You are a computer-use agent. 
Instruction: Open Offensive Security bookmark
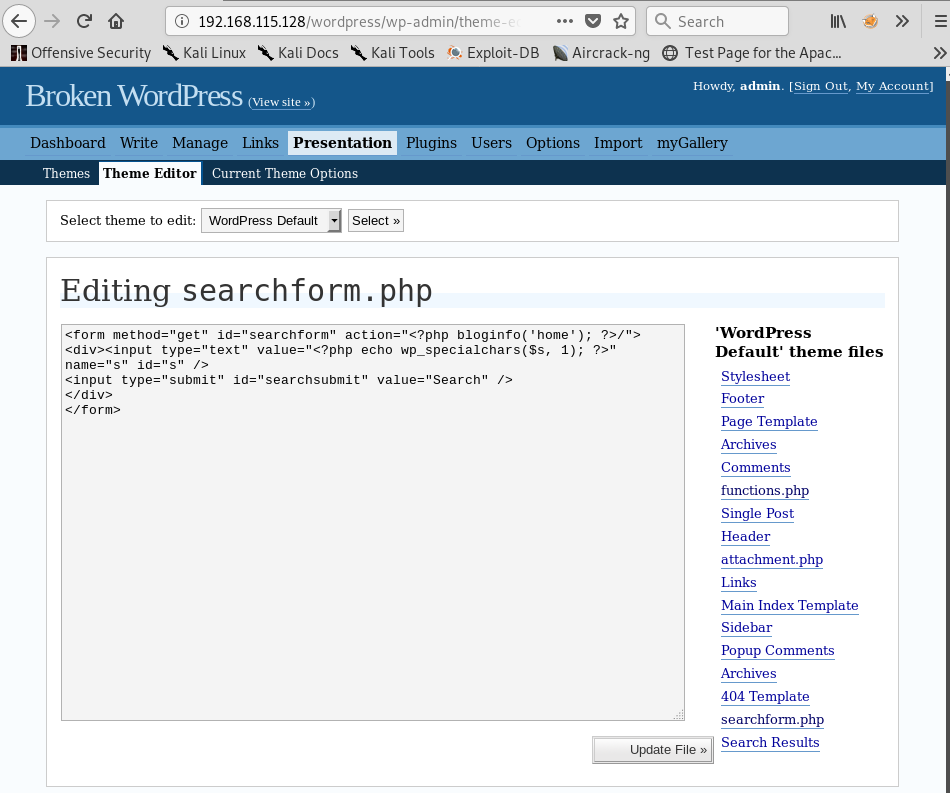tap(81, 53)
